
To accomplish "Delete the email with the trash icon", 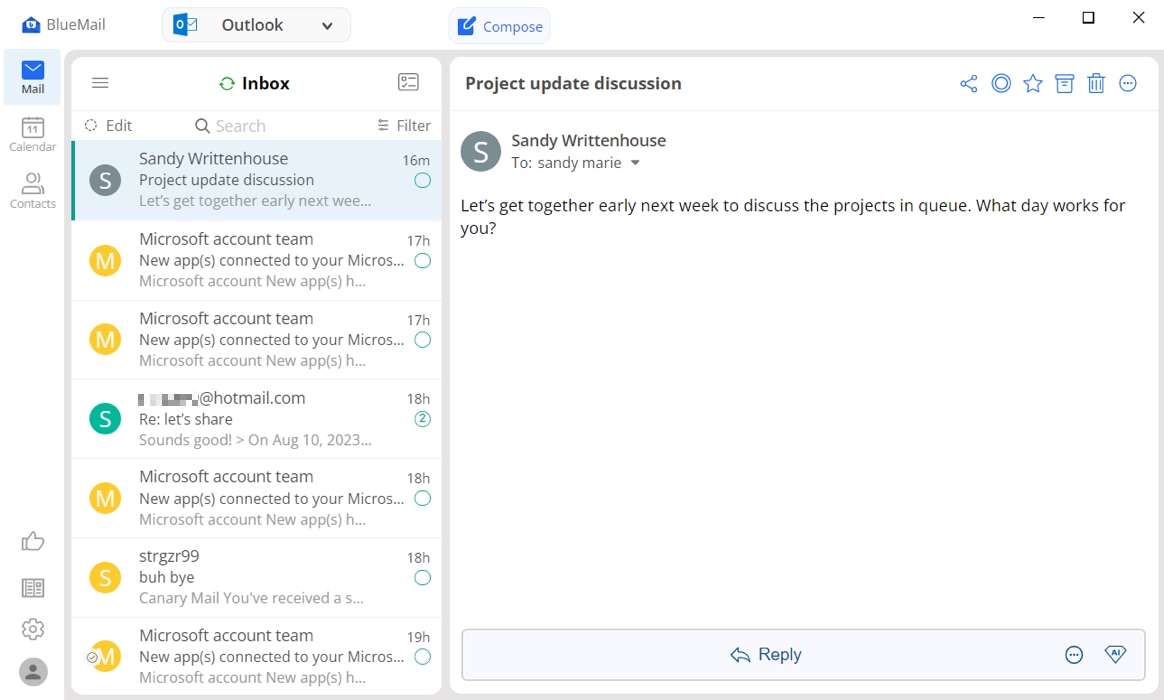I will click(1096, 84).
